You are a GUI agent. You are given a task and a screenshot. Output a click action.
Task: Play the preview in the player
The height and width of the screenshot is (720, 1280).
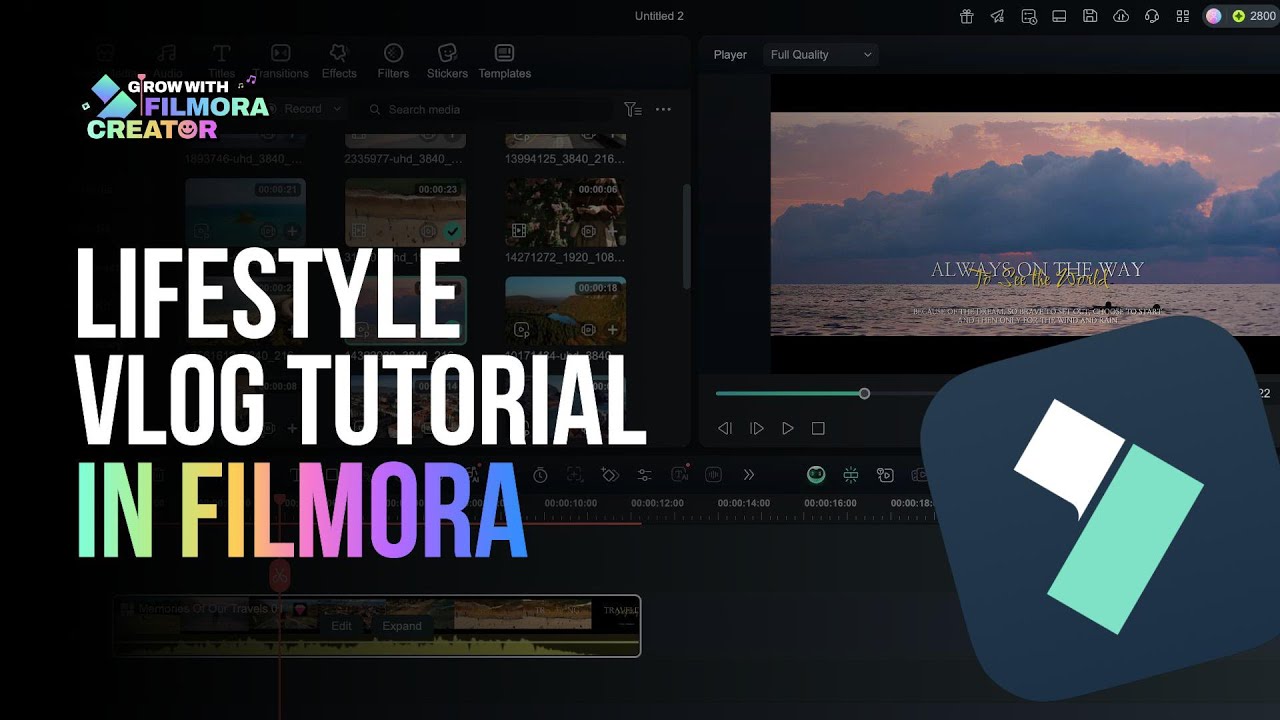pos(788,428)
